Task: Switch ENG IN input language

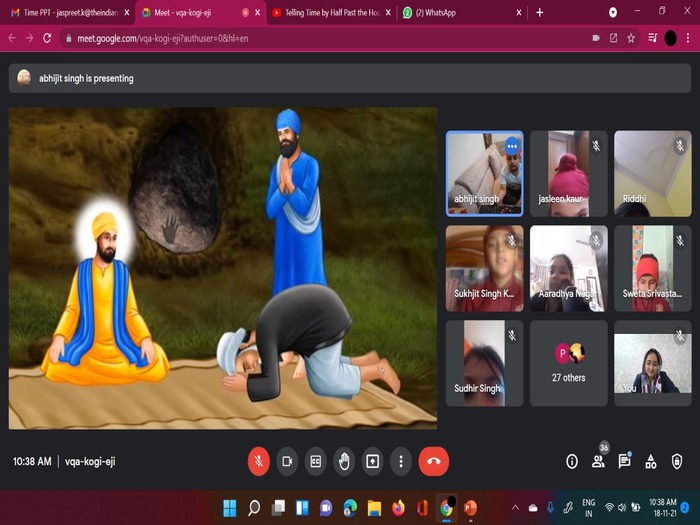Action: (589, 508)
